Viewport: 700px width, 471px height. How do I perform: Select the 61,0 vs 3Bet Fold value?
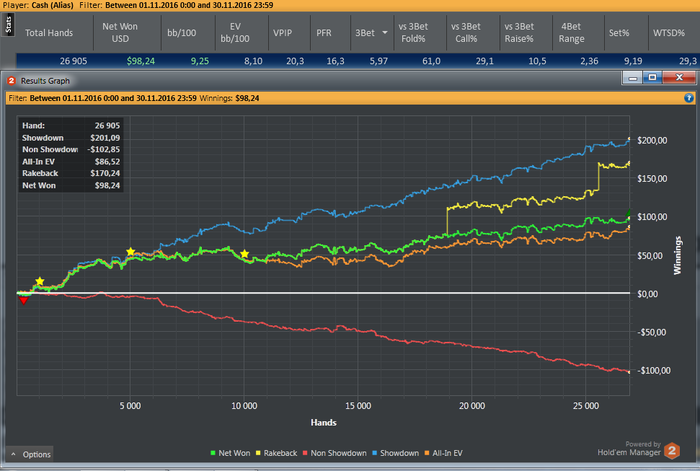coord(431,61)
